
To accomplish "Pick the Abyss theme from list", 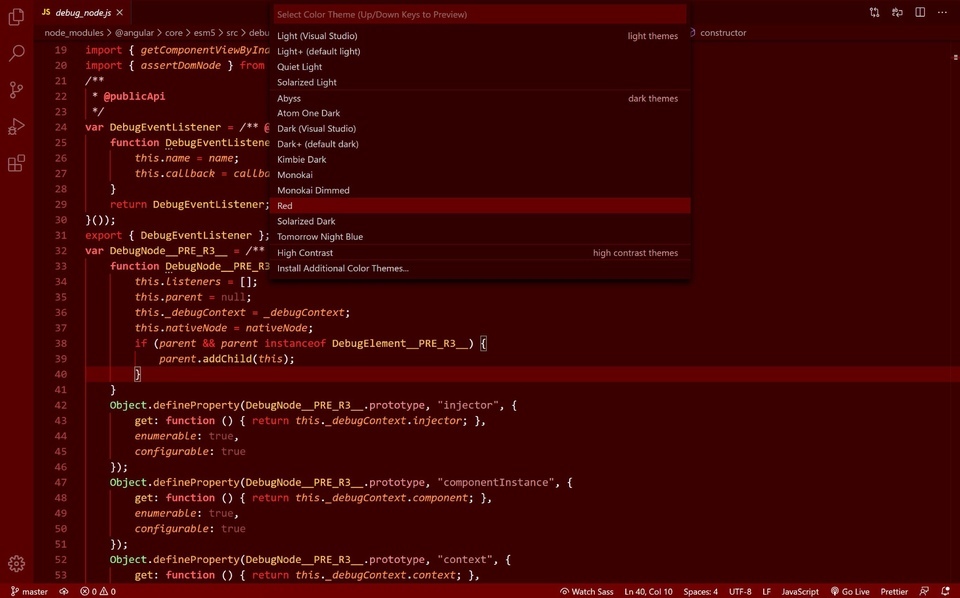I will point(289,98).
